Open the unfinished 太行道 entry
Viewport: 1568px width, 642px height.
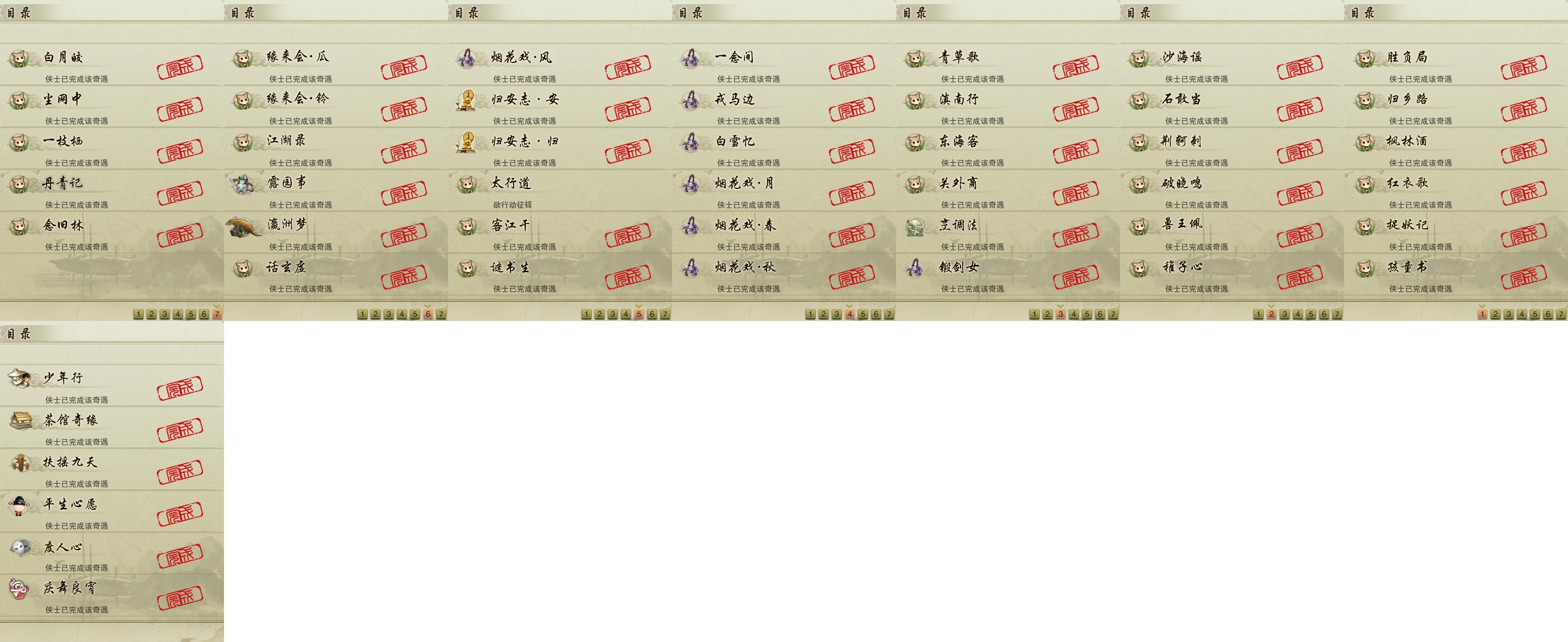tap(560, 190)
